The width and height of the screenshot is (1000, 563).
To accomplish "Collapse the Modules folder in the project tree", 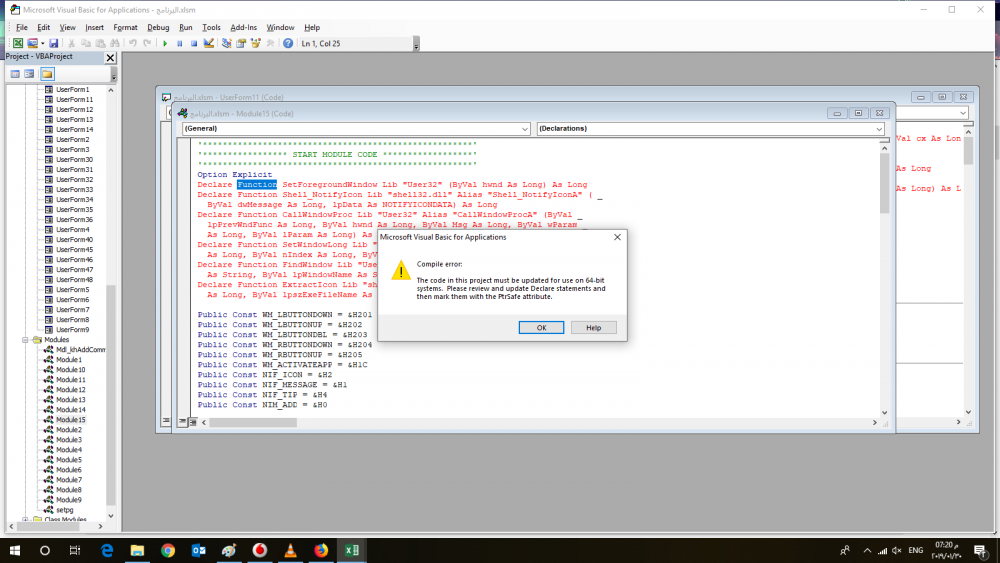I will 26,340.
